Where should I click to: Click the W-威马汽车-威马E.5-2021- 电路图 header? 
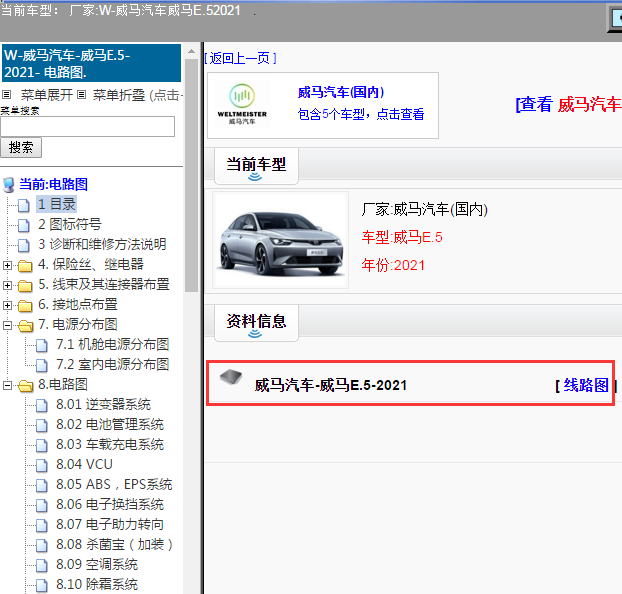coord(92,63)
